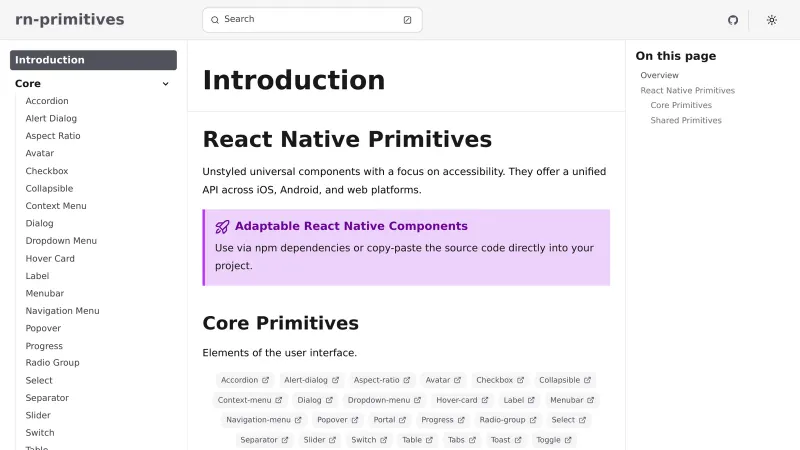Toggle the light/dark theme sun icon

(772, 20)
